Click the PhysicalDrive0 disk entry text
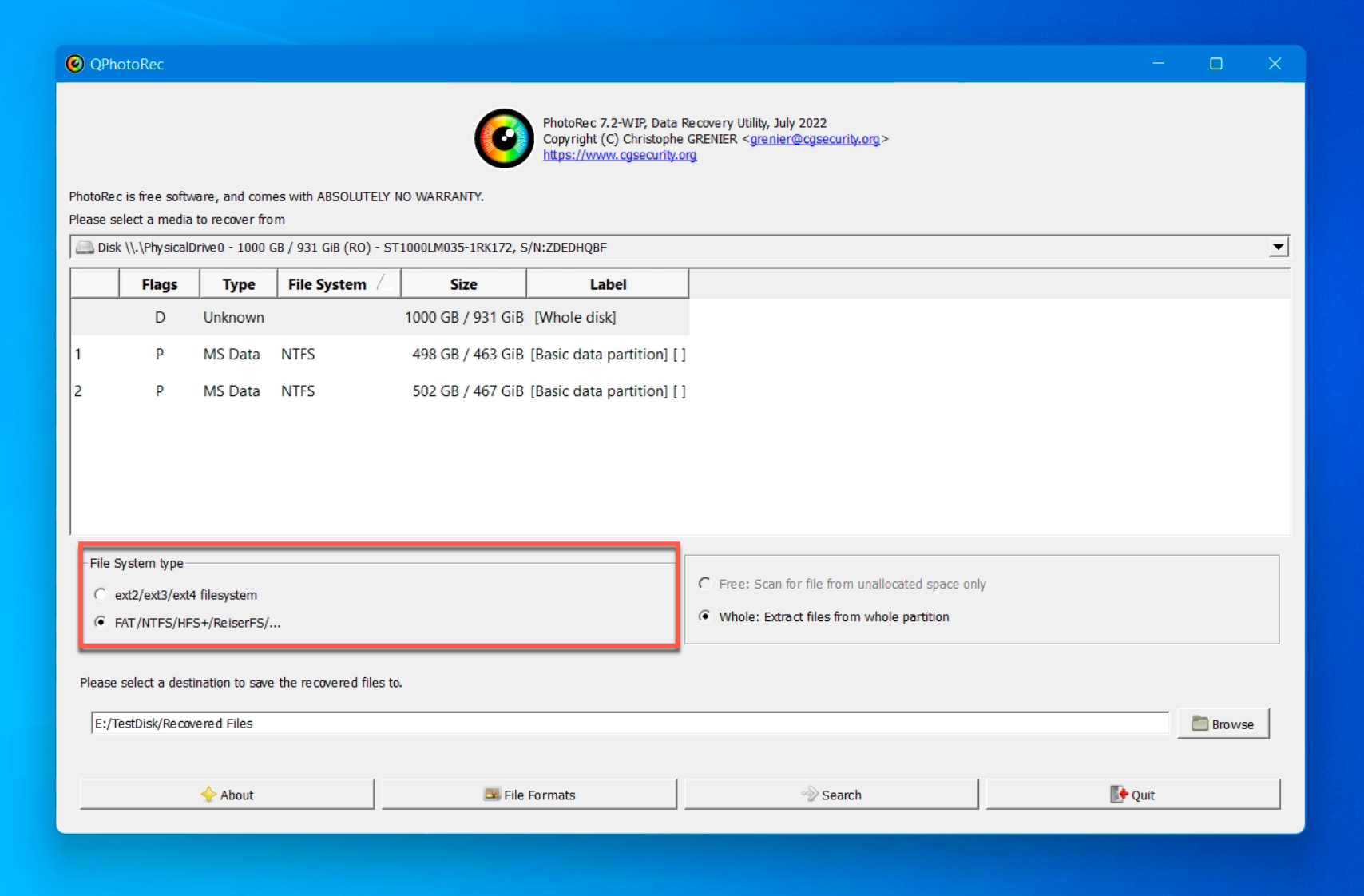 tap(352, 248)
